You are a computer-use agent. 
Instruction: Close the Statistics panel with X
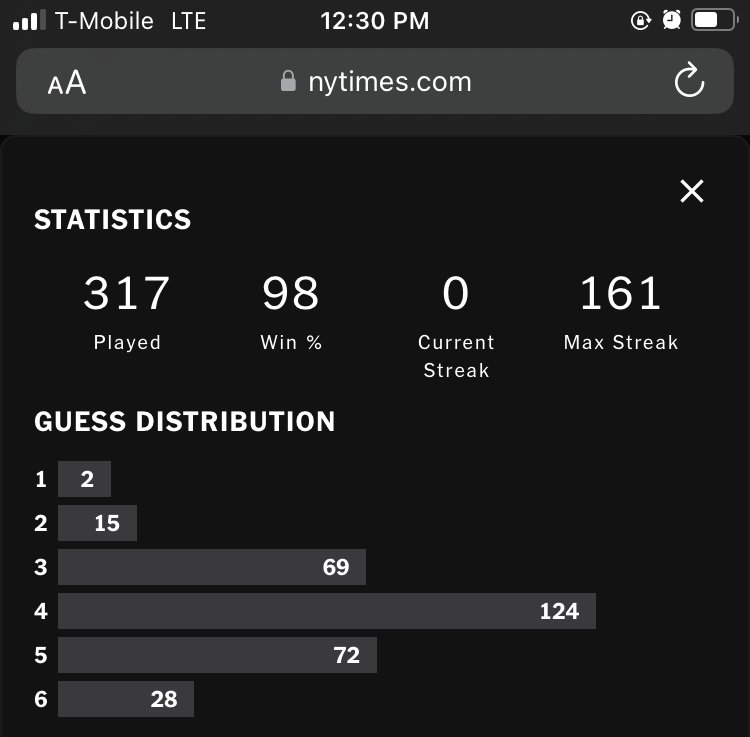pos(692,191)
